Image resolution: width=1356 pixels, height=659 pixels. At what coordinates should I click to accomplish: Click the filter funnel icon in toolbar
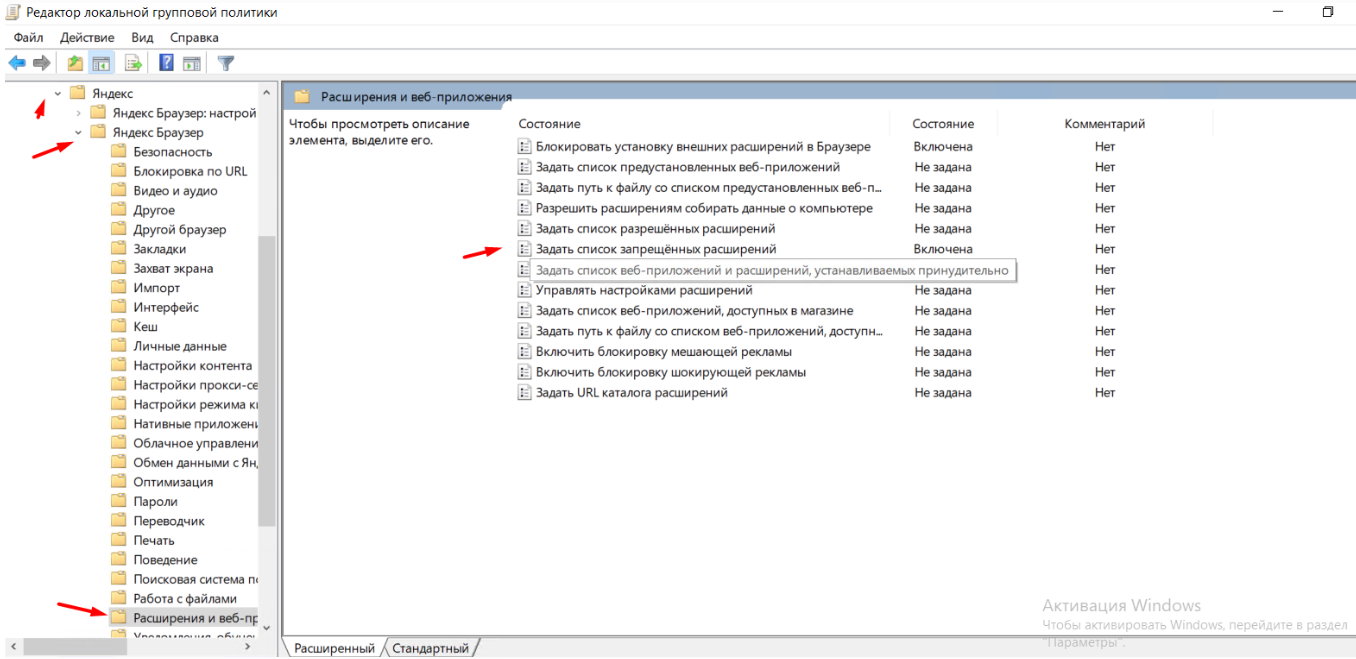pos(226,63)
